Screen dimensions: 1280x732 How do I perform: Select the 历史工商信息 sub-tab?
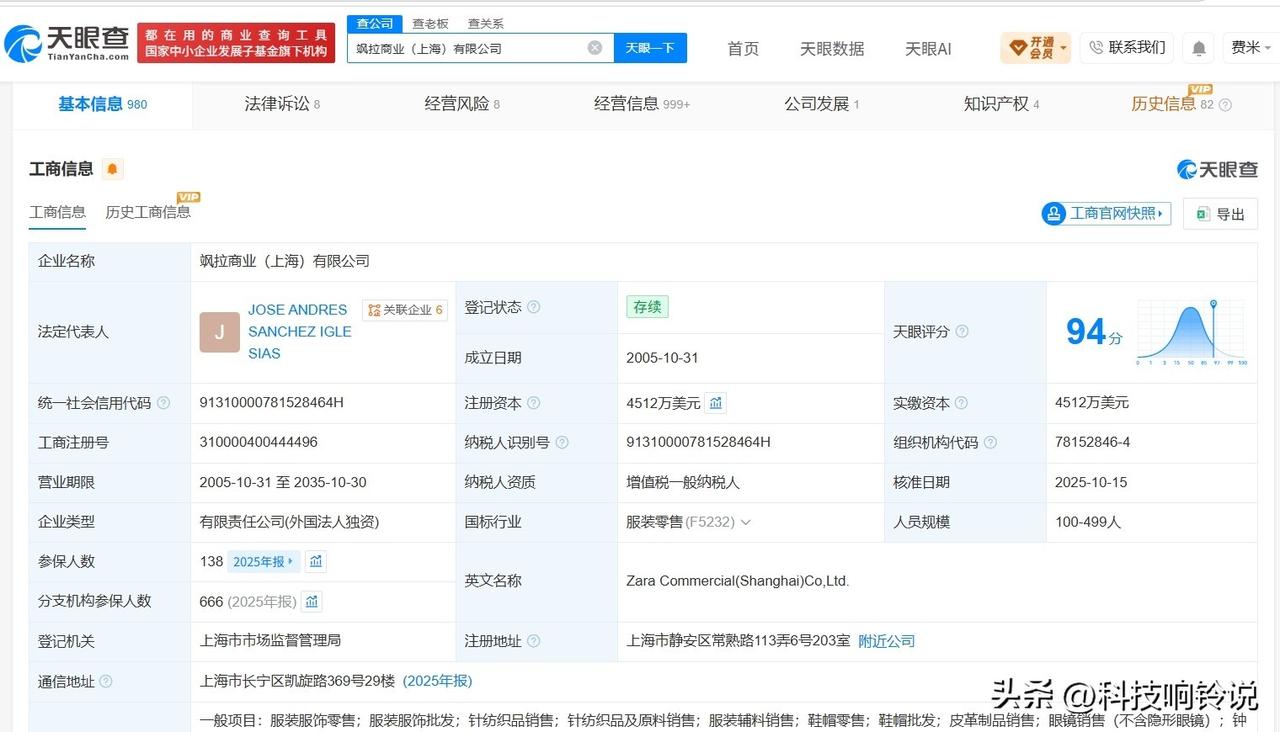click(x=148, y=212)
